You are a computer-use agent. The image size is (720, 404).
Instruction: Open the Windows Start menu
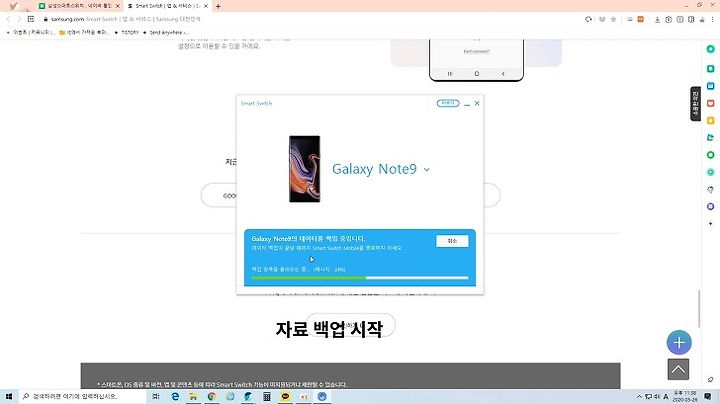[x=9, y=396]
